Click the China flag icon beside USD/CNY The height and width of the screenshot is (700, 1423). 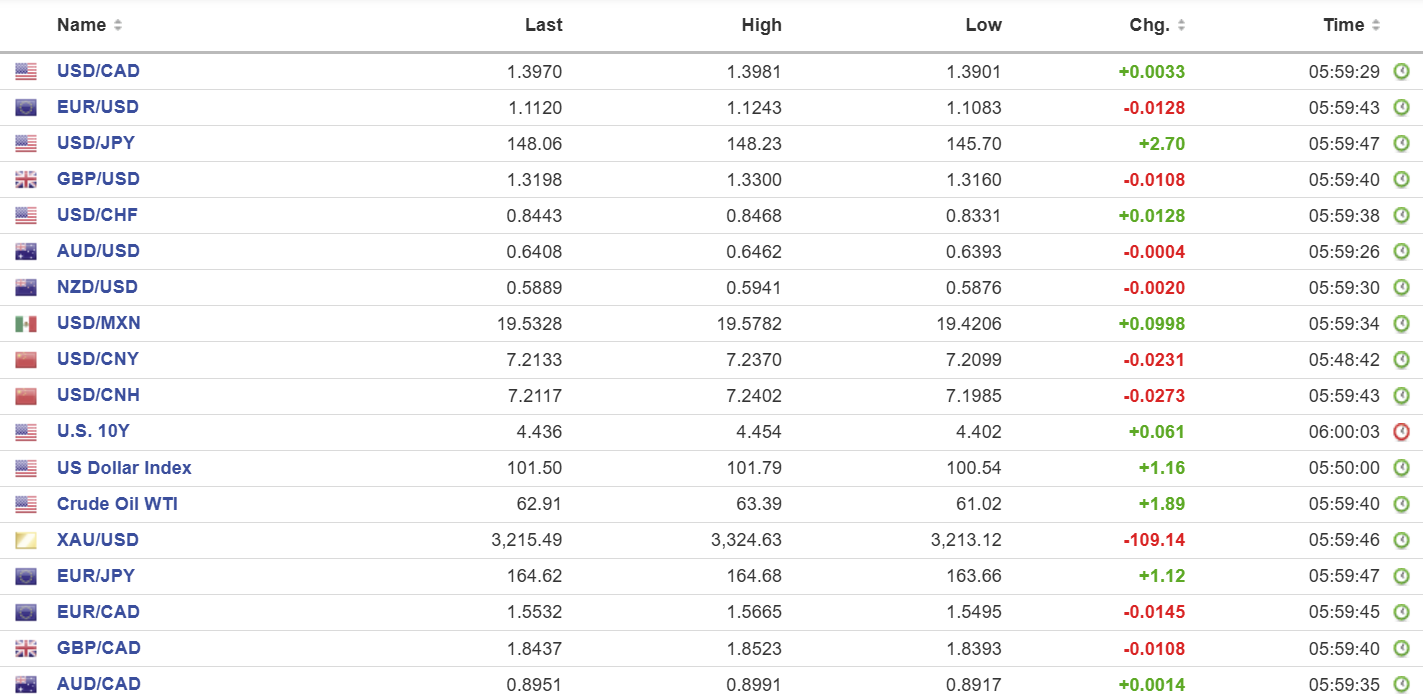[26, 360]
